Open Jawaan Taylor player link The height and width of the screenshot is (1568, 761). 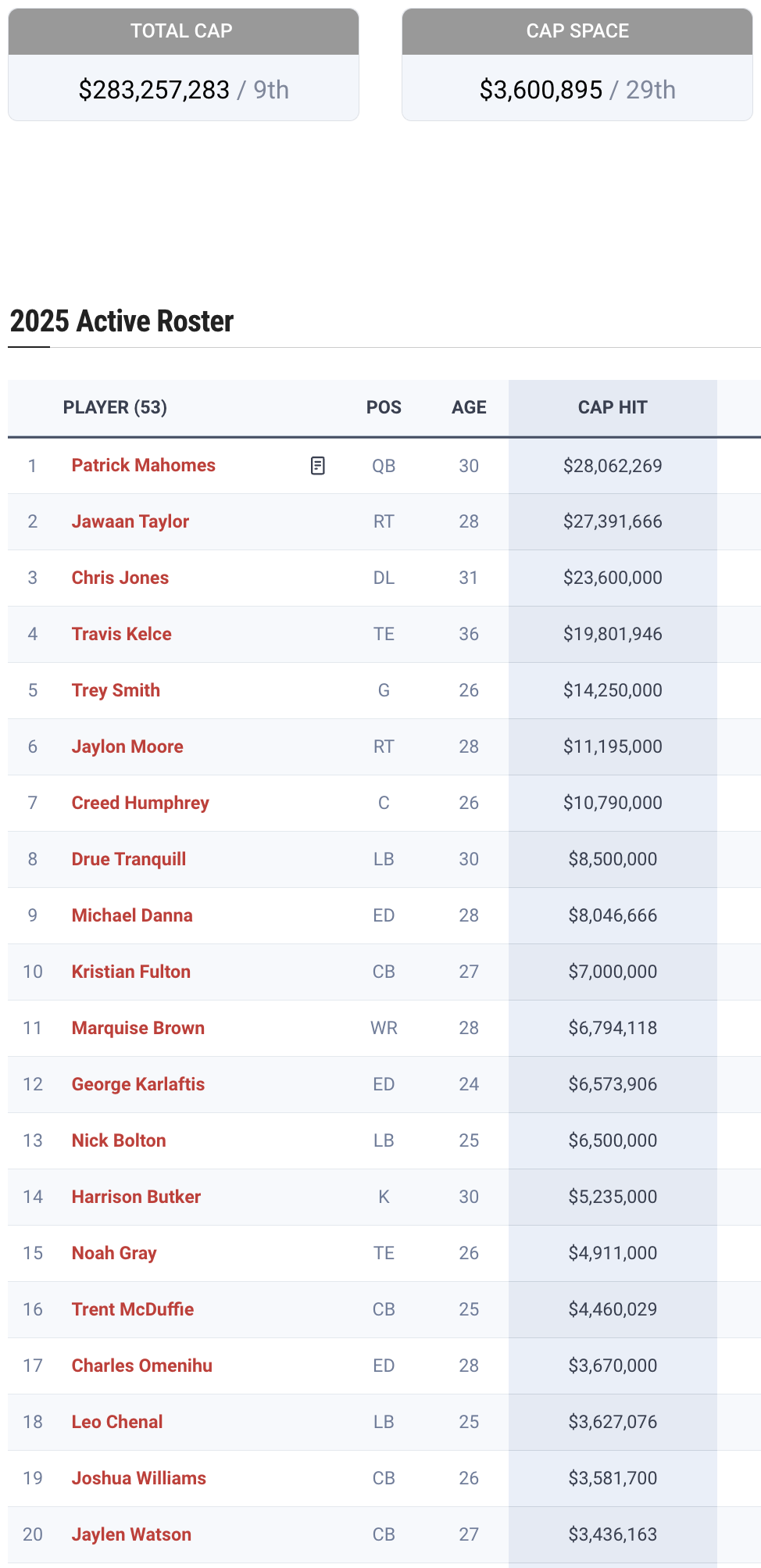coord(130,521)
